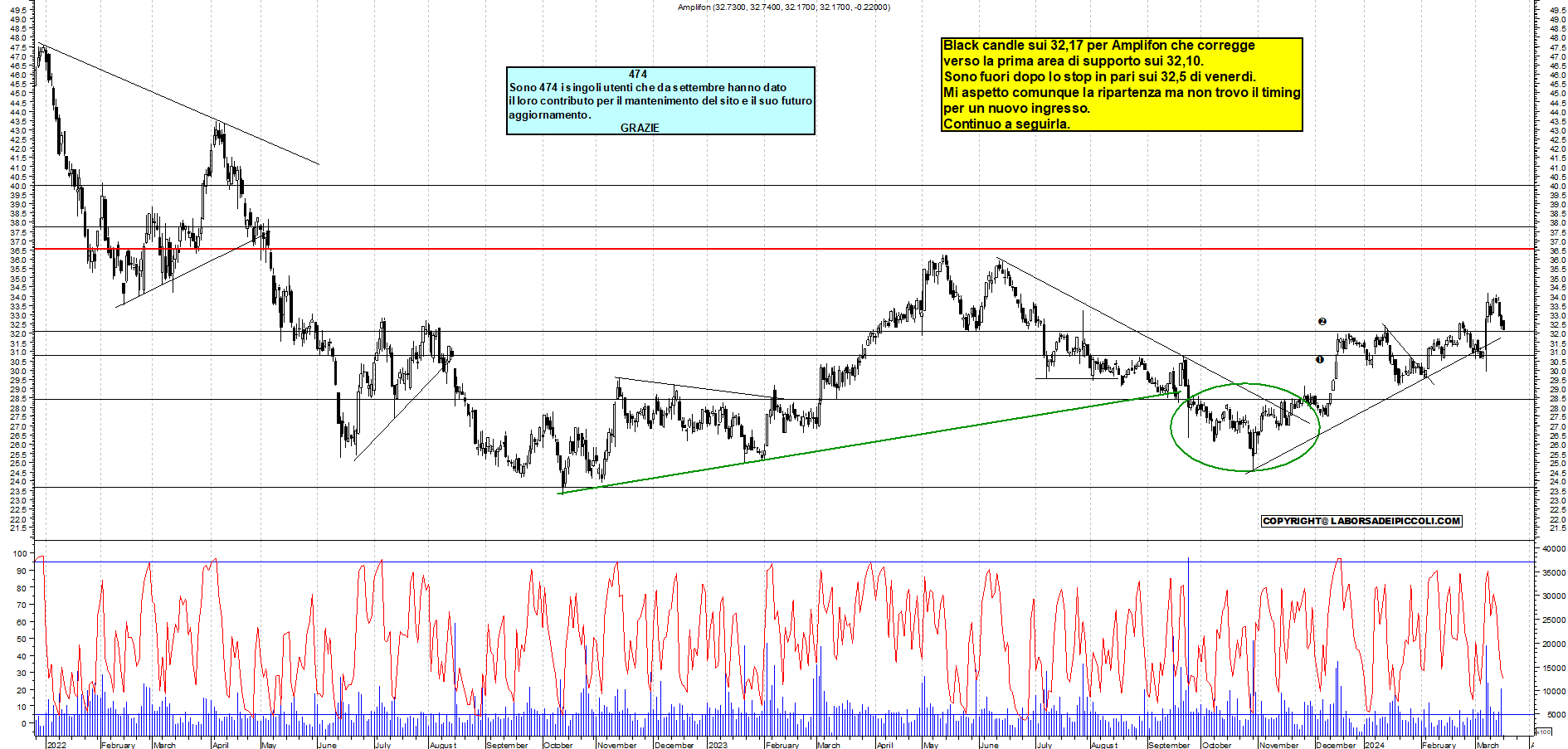Click 21.5 on the right price axis

(1557, 528)
